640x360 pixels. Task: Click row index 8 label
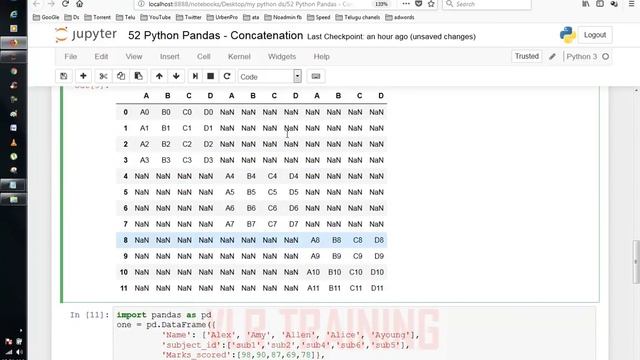125,240
